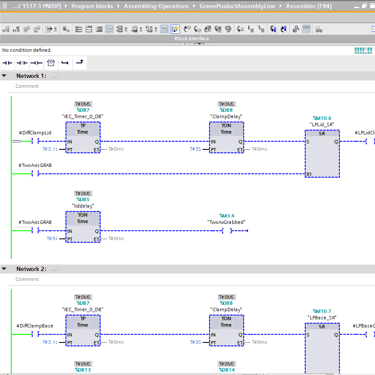Insert a normally open contact from favorites
The height and width of the screenshot is (375, 375).
[x=7, y=63]
